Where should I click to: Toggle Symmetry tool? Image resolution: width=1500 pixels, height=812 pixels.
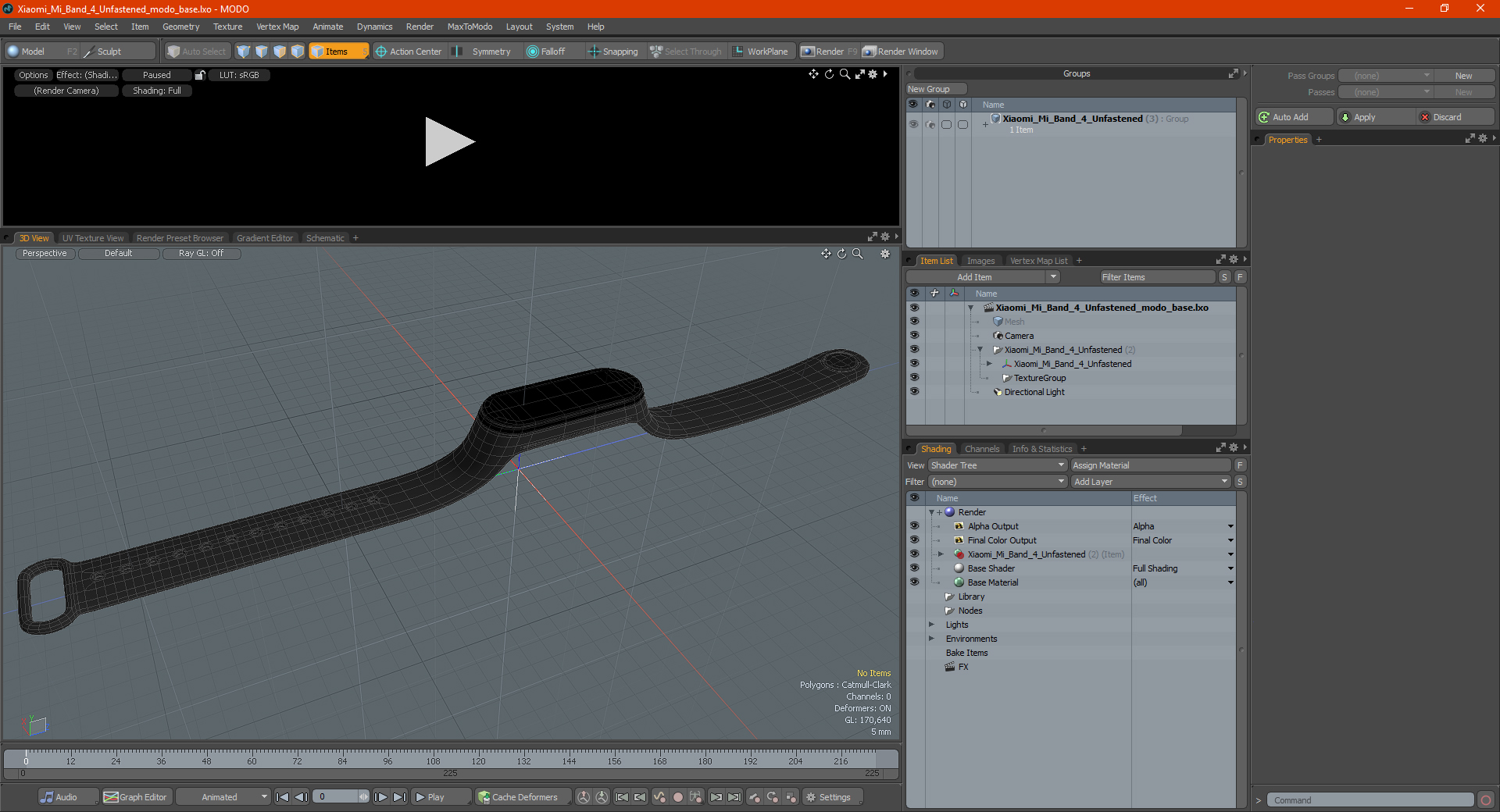pyautogui.click(x=483, y=52)
